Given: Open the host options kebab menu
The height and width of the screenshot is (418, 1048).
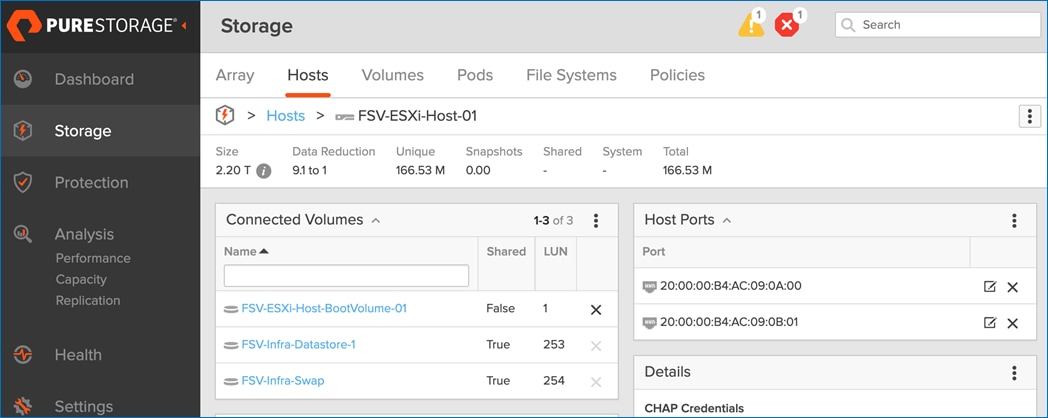Looking at the screenshot, I should tap(1029, 116).
